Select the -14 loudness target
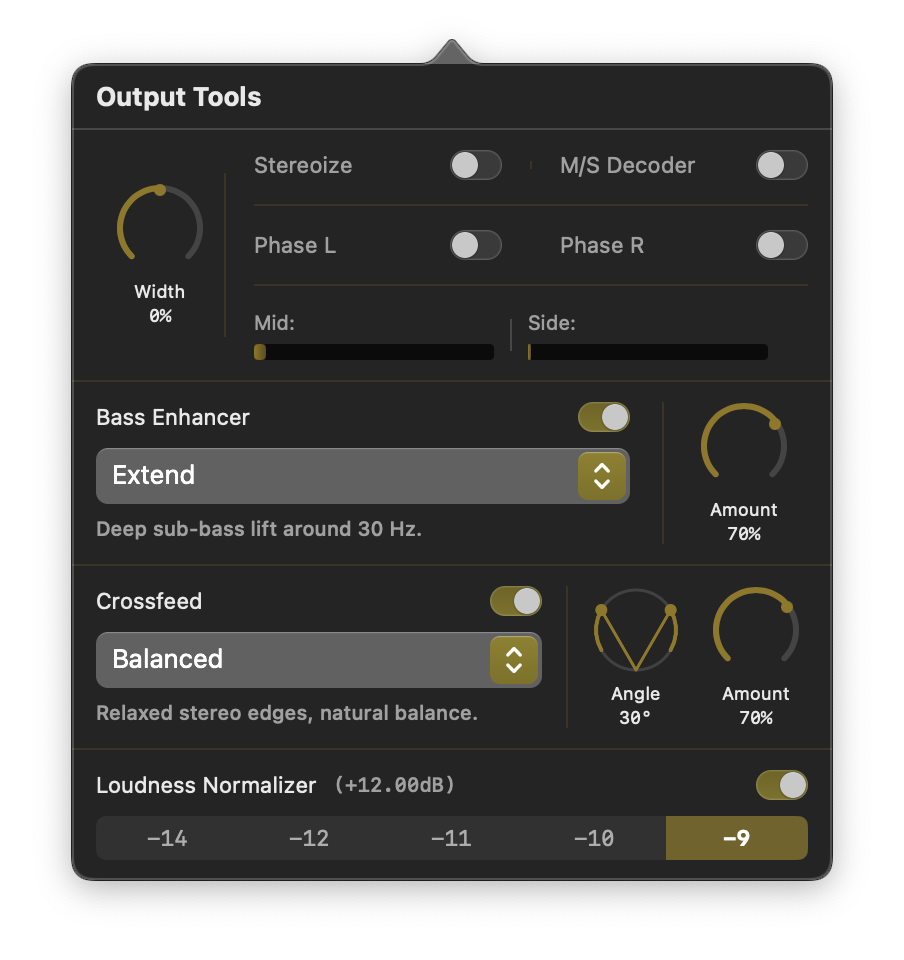Image resolution: width=904 pixels, height=960 pixels. pyautogui.click(x=167, y=838)
